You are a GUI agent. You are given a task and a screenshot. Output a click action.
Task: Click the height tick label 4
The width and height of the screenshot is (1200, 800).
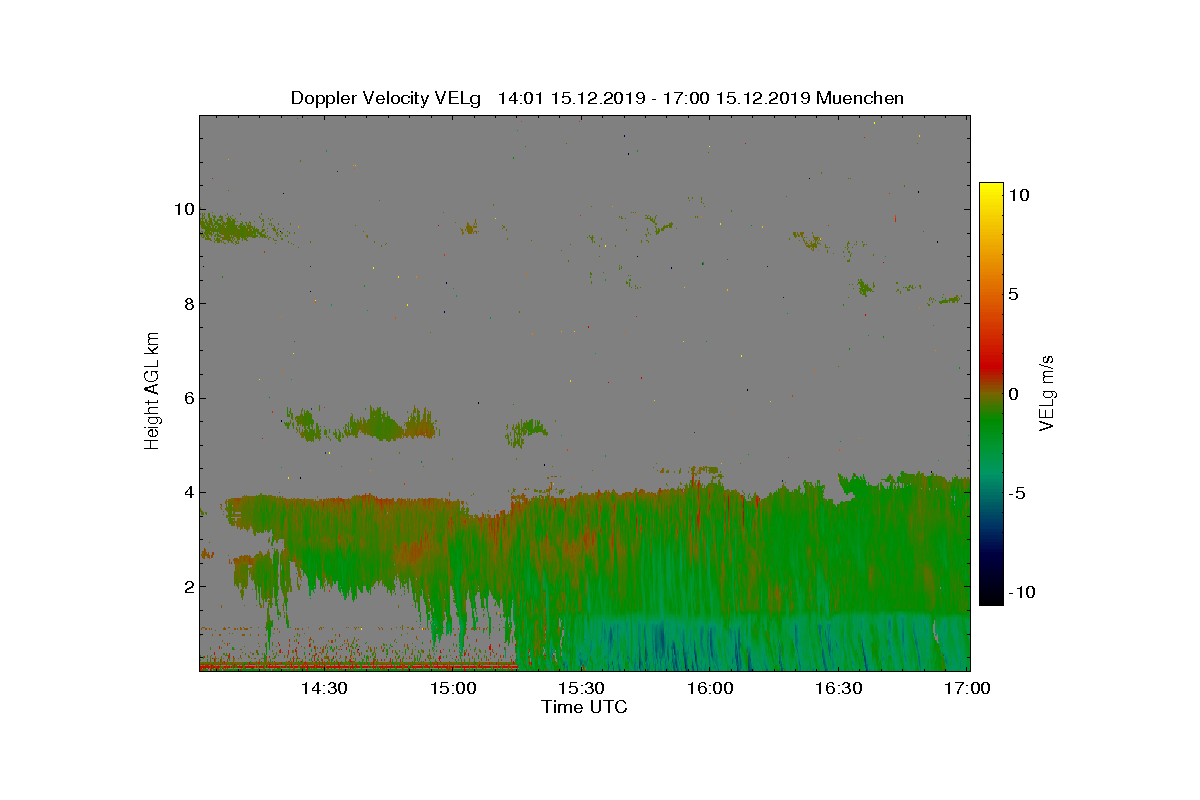click(x=187, y=492)
